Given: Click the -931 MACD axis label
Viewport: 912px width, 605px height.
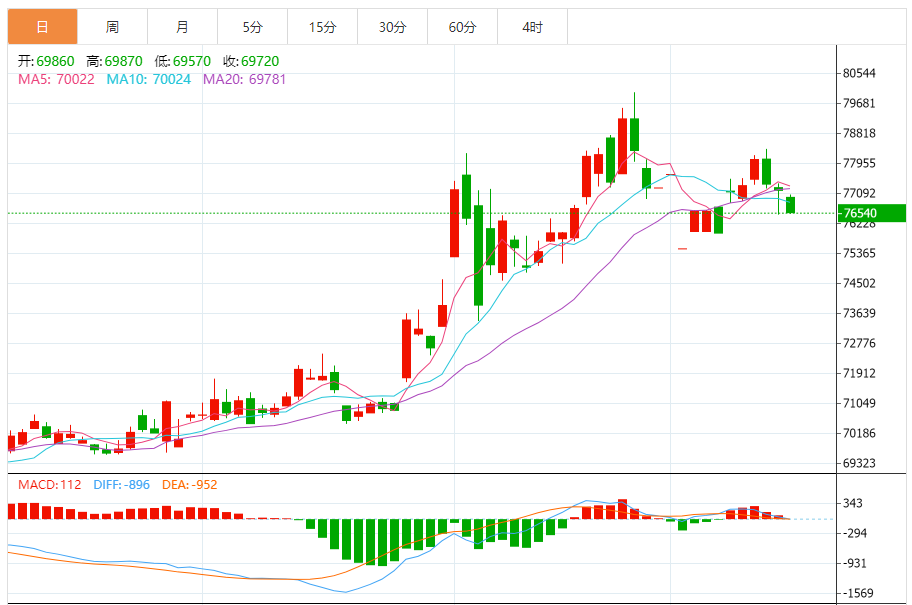Looking at the screenshot, I should click(855, 563).
